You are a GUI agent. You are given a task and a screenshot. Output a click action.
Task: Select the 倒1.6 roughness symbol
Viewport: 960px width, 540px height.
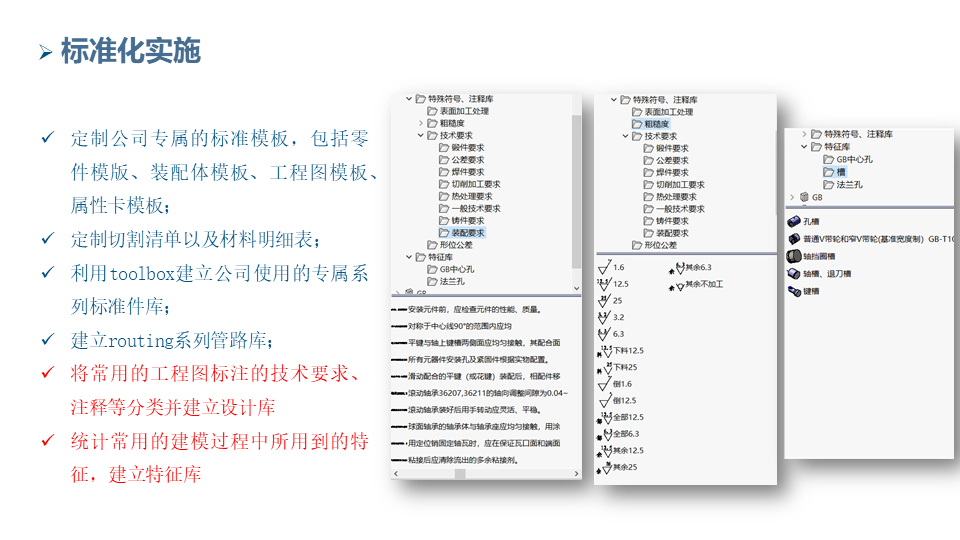pos(604,384)
